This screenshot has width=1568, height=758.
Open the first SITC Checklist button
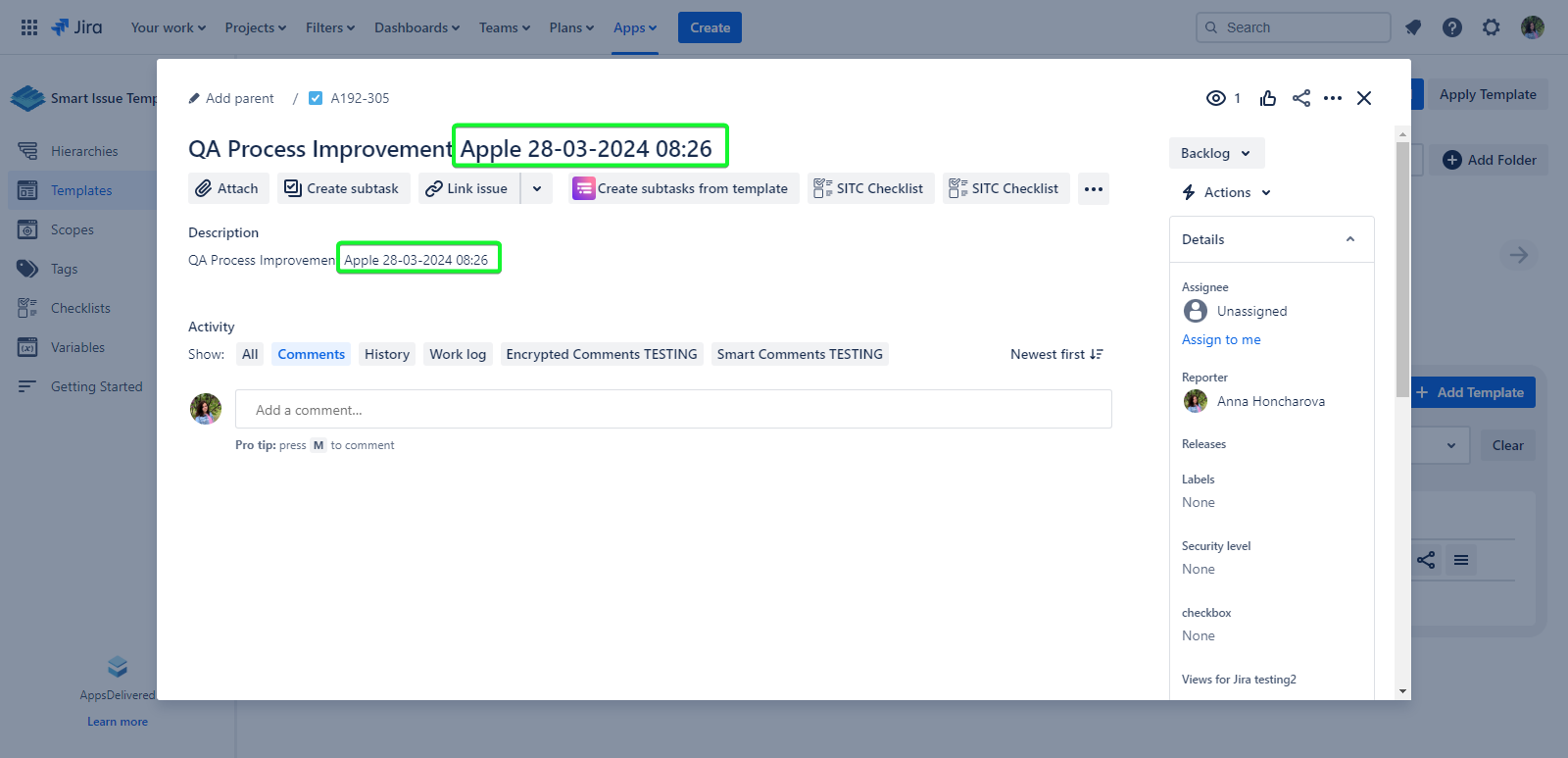coord(870,188)
